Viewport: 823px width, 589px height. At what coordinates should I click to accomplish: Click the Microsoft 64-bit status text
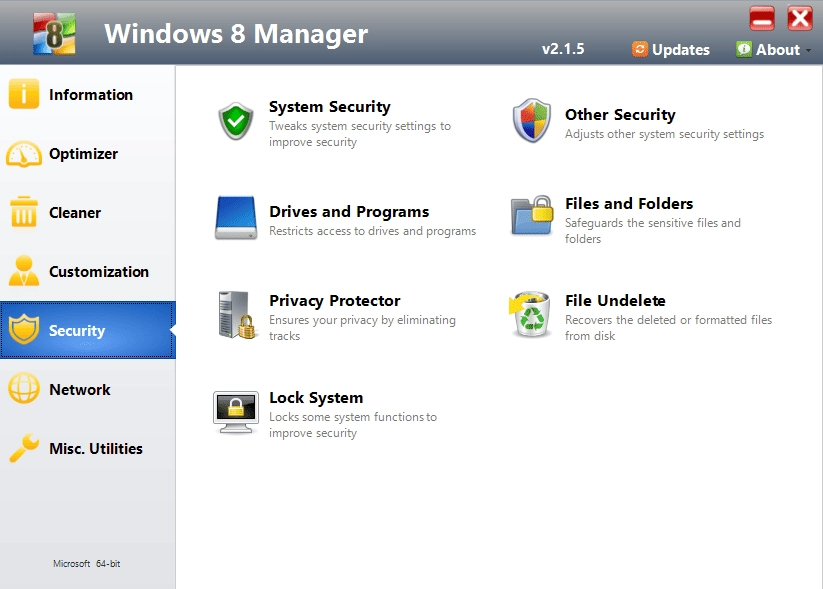coord(87,563)
